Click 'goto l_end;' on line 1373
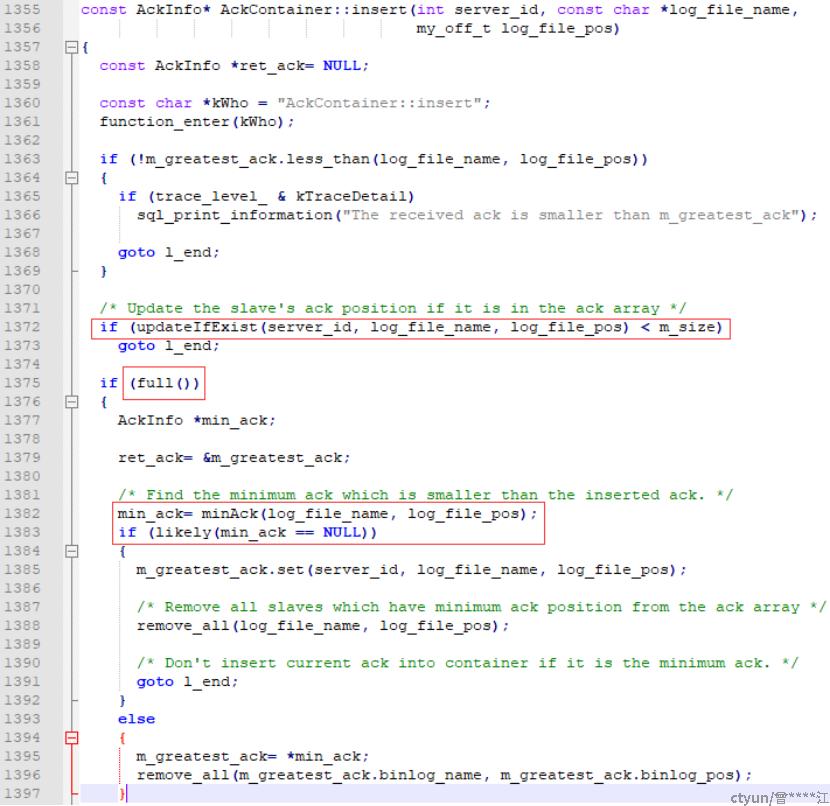Viewport: 830px width, 806px height. click(x=168, y=346)
